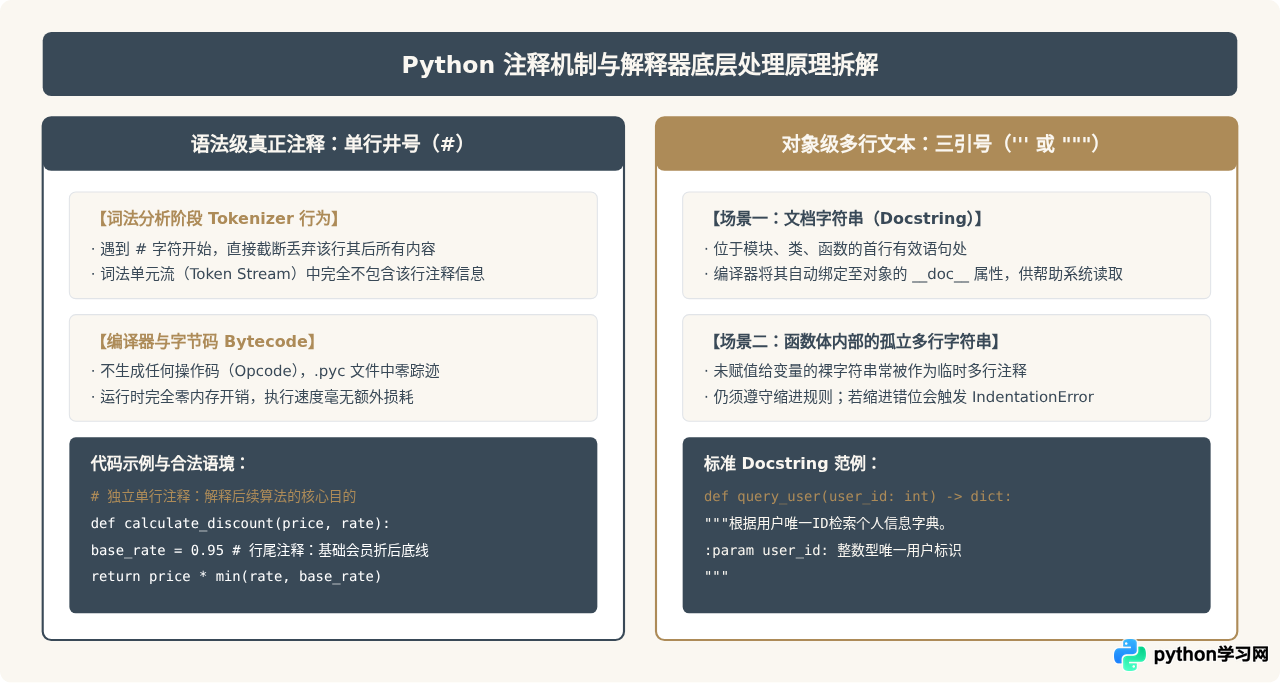Click the line '未赋值给变量的裸字符串常被作为临时多行注释'
The height and width of the screenshot is (683, 1280).
[865, 371]
